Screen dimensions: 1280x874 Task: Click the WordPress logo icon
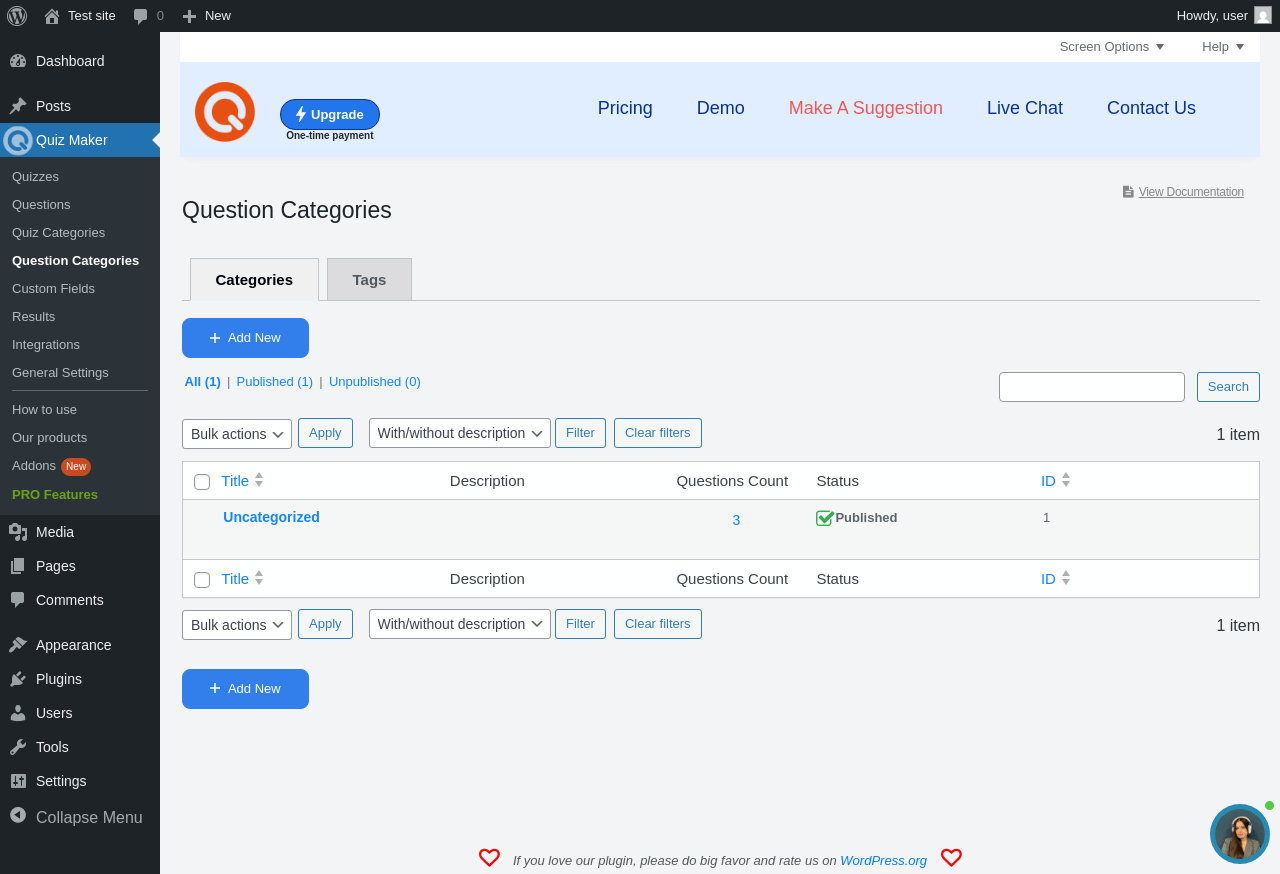pos(17,16)
